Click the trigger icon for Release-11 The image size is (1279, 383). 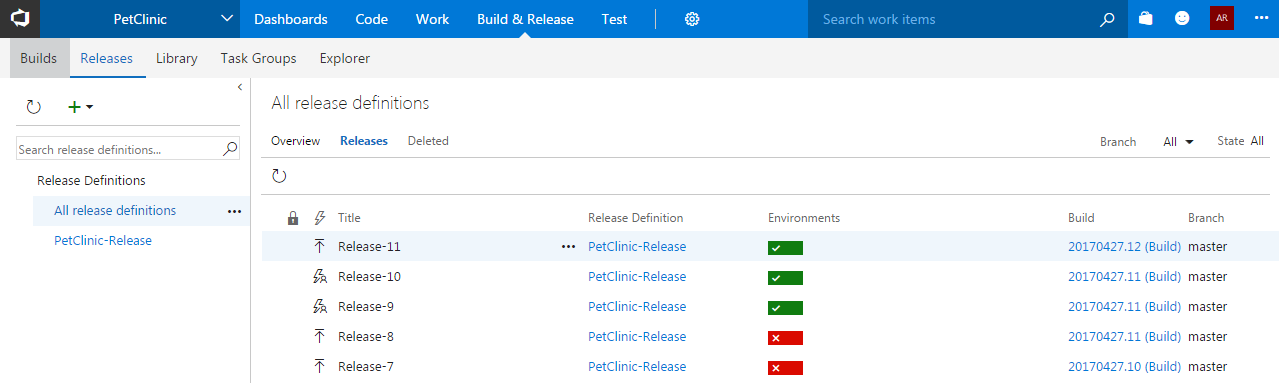coord(320,246)
